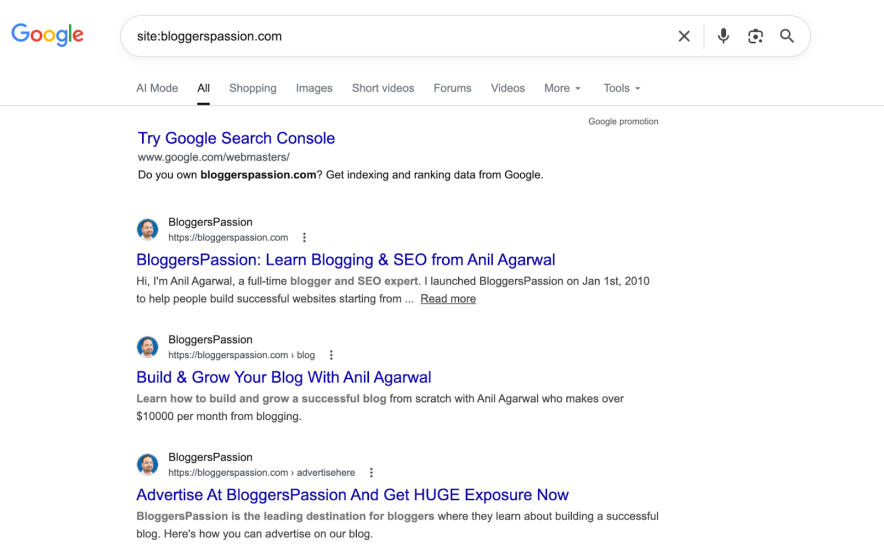Click the magnifying glass search button
884x547 pixels.
[x=787, y=36]
